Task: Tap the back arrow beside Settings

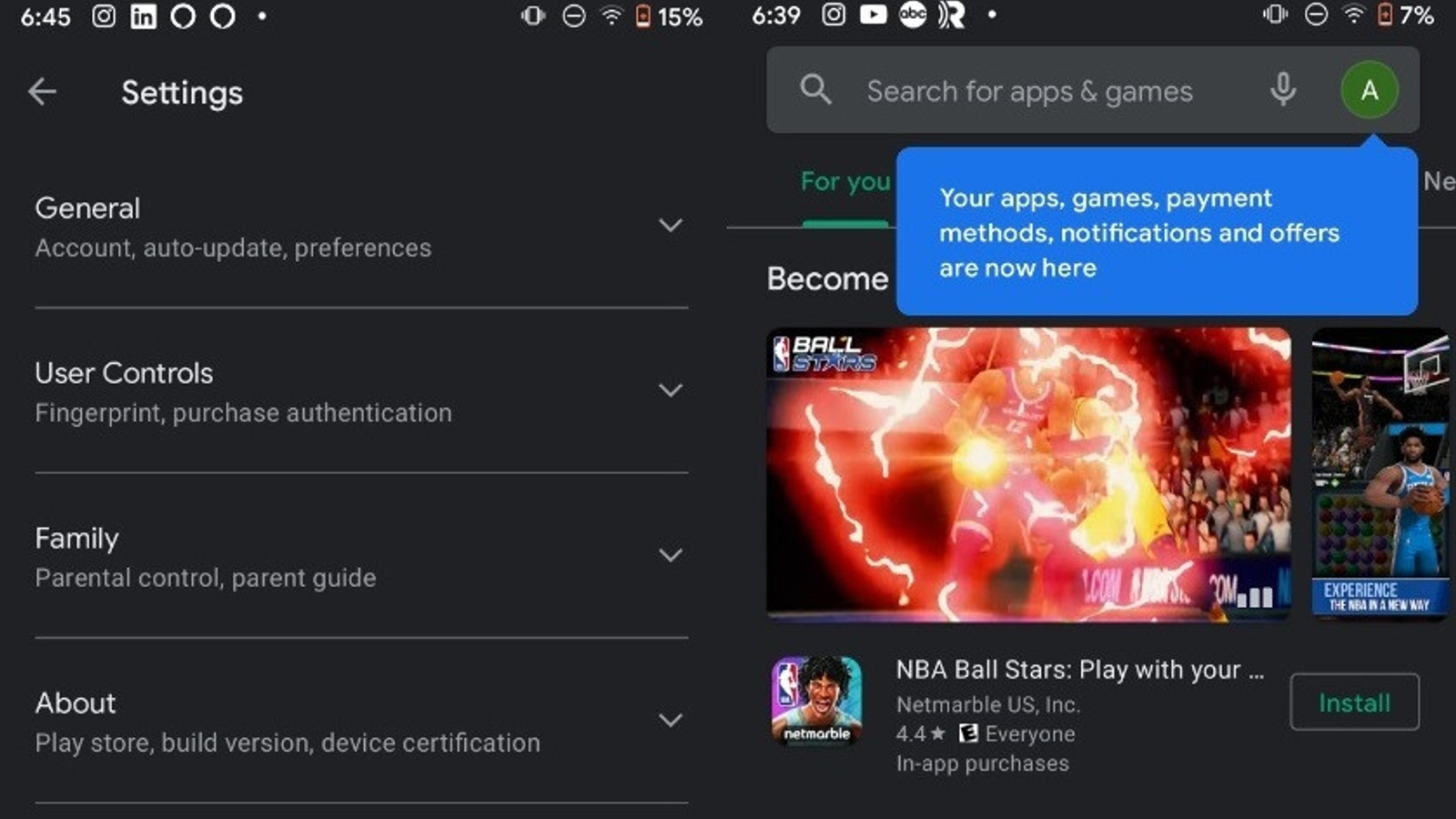Action: pos(42,91)
